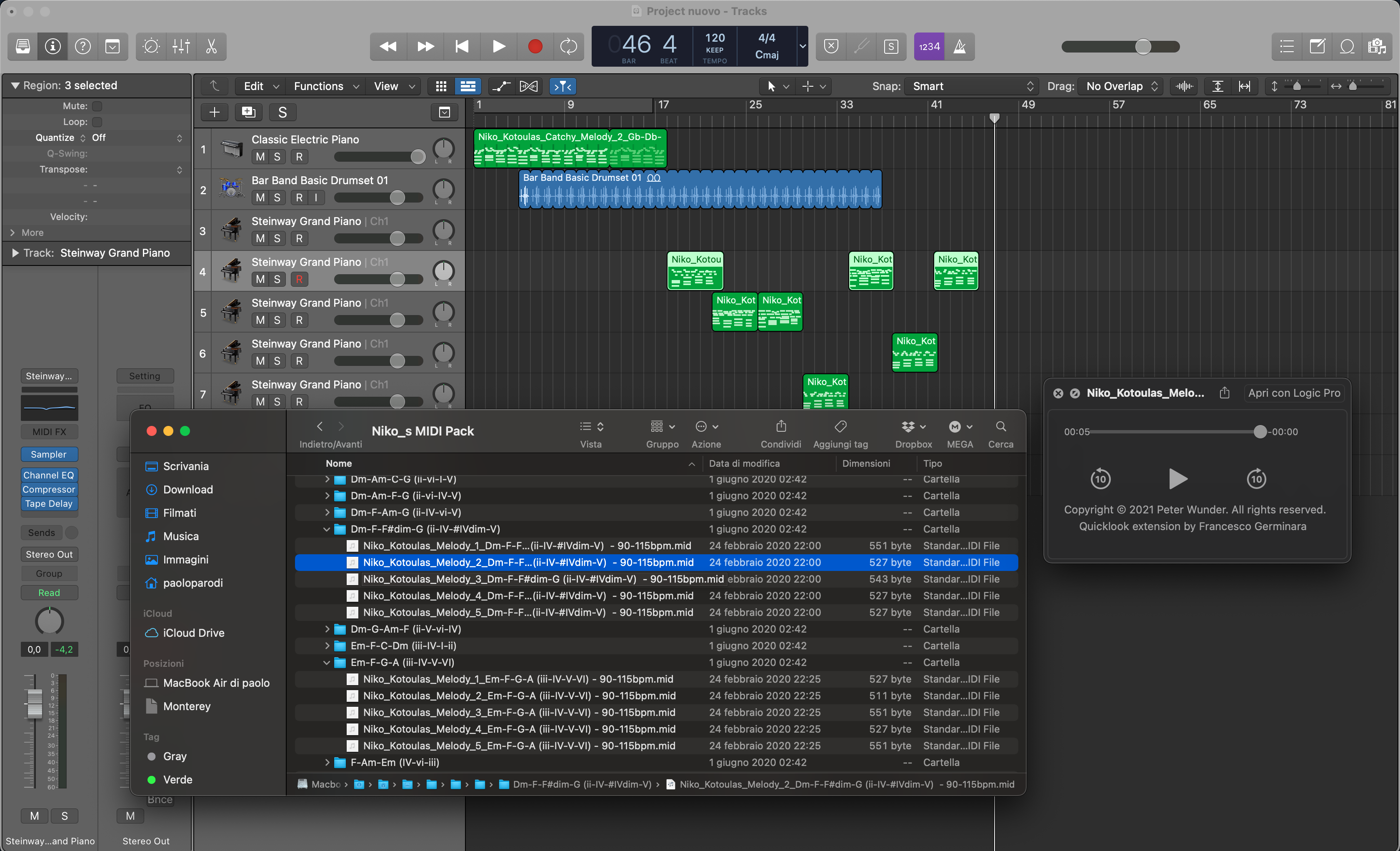Open the display mode chevron beside 4/4 Cmaj
The width and height of the screenshot is (1400, 851).
point(802,47)
